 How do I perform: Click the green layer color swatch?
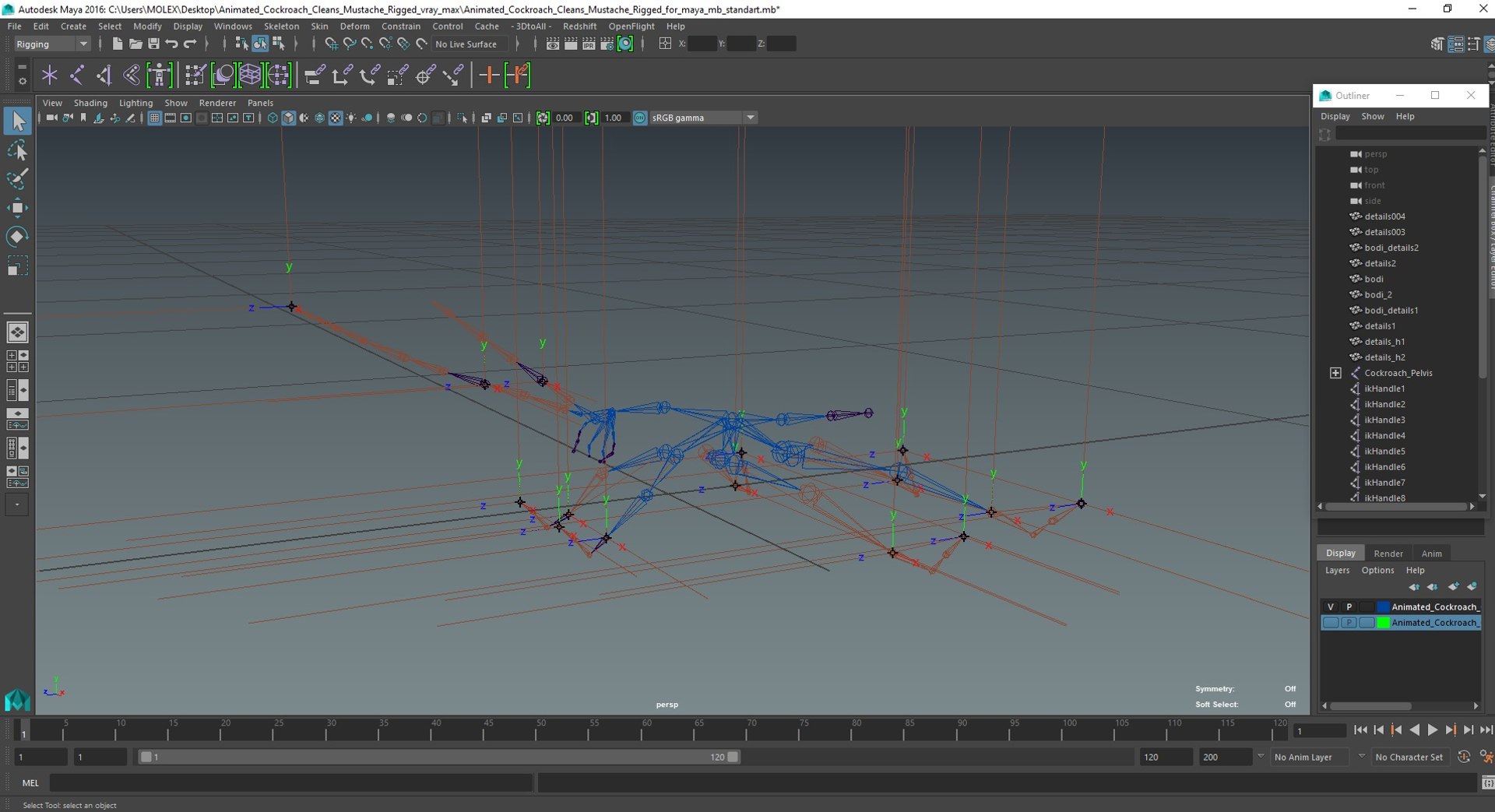coord(1383,623)
